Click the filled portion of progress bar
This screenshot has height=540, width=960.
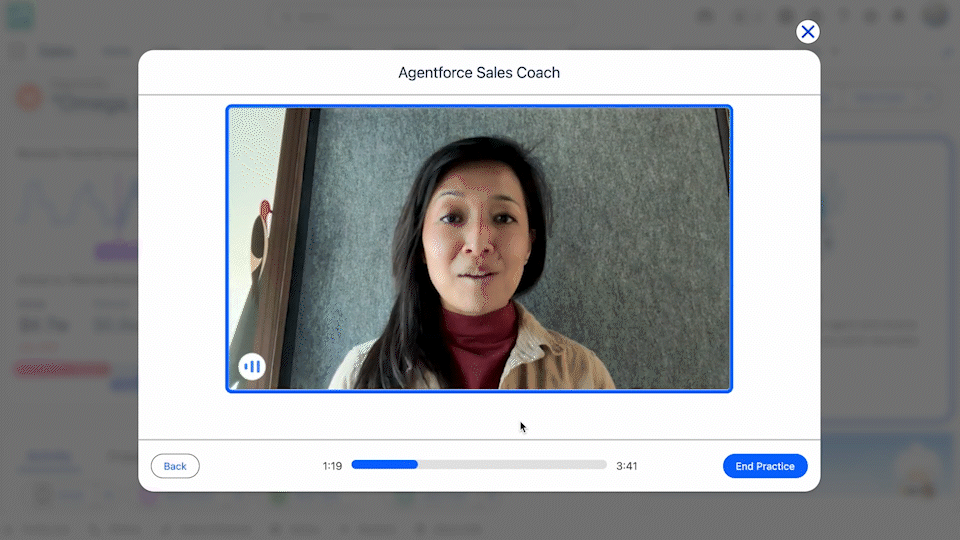pyautogui.click(x=384, y=465)
